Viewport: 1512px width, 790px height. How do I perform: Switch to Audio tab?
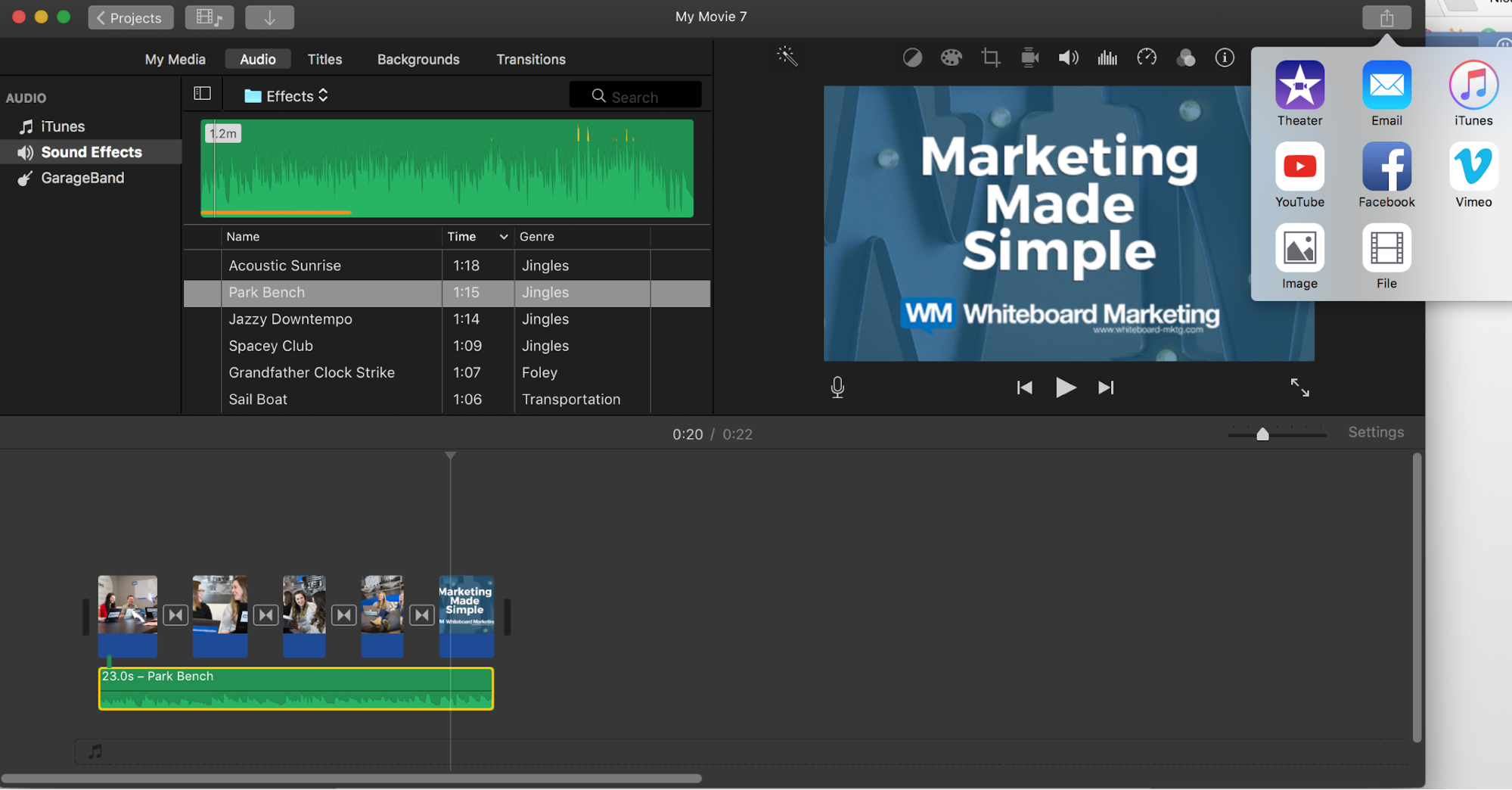pyautogui.click(x=258, y=59)
